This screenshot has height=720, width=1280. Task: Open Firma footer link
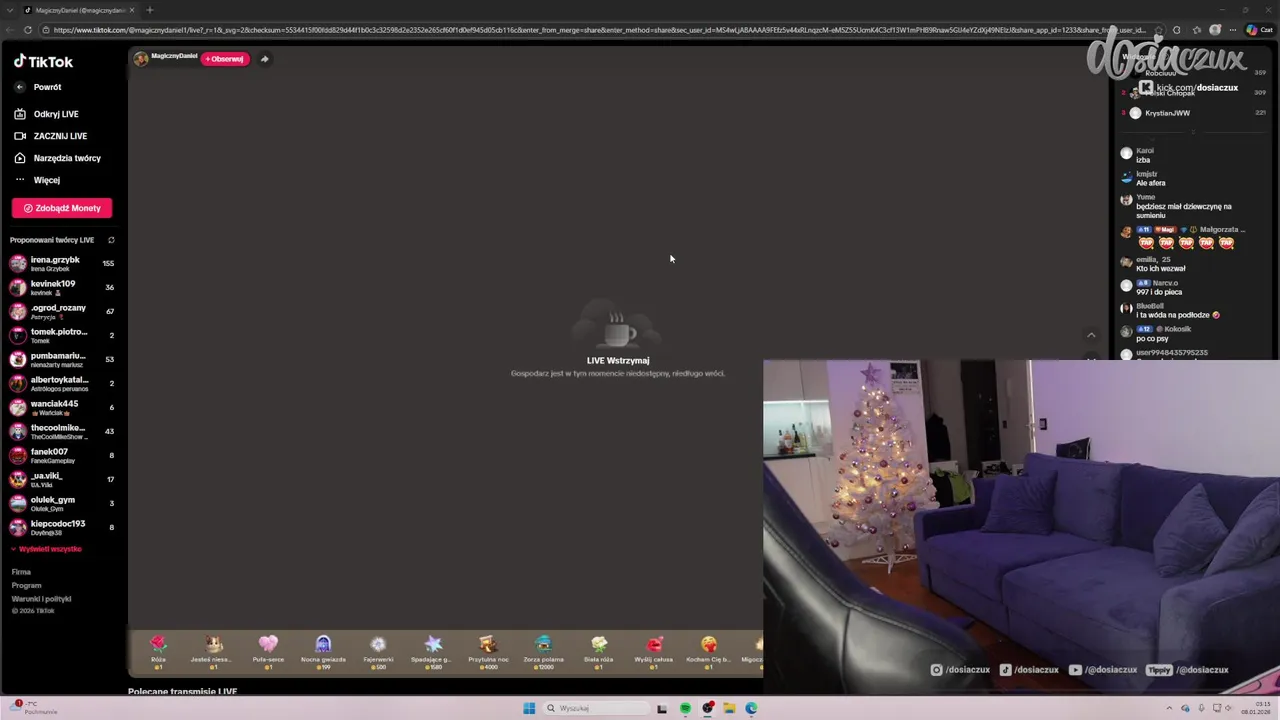tap(21, 572)
